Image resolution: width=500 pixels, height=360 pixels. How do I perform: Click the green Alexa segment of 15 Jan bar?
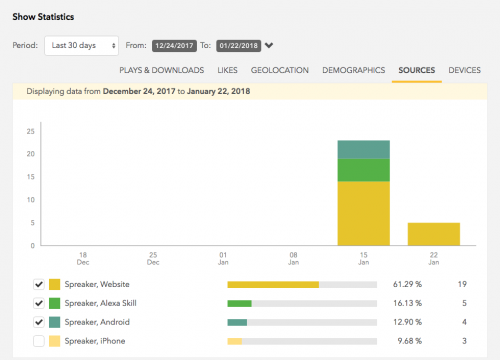(364, 170)
